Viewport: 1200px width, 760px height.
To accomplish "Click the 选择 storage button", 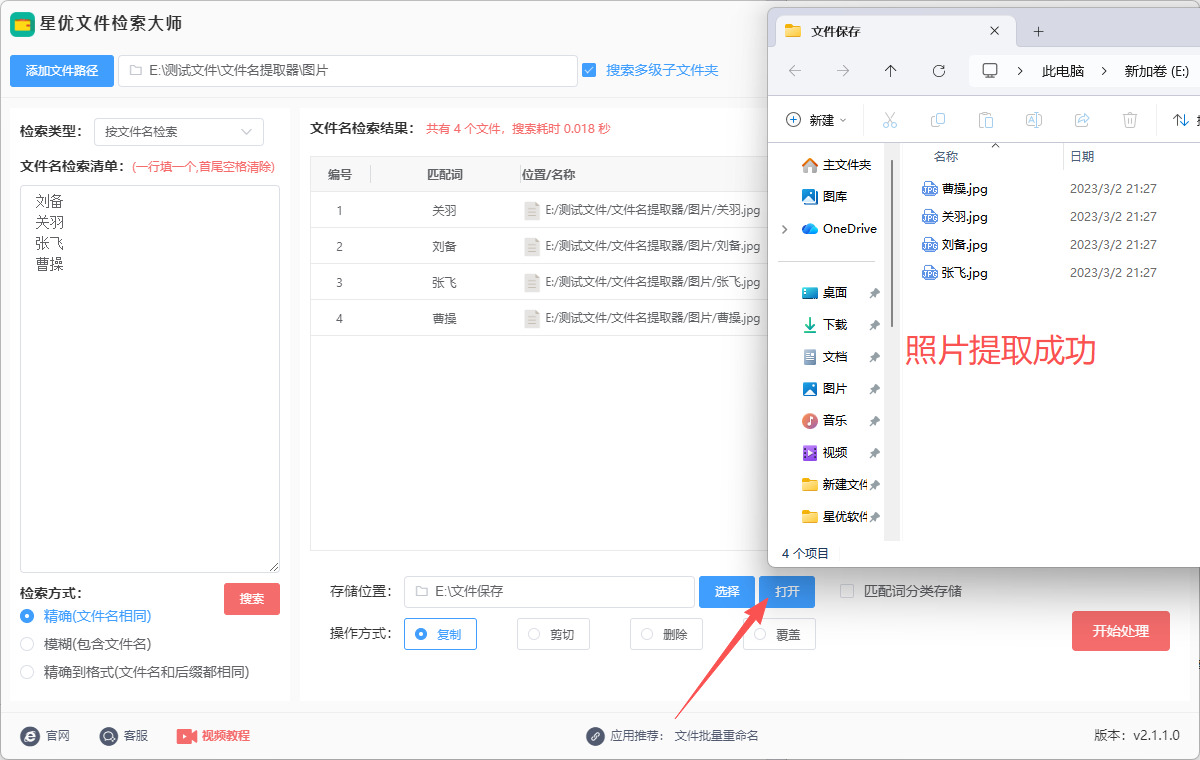I will [727, 592].
